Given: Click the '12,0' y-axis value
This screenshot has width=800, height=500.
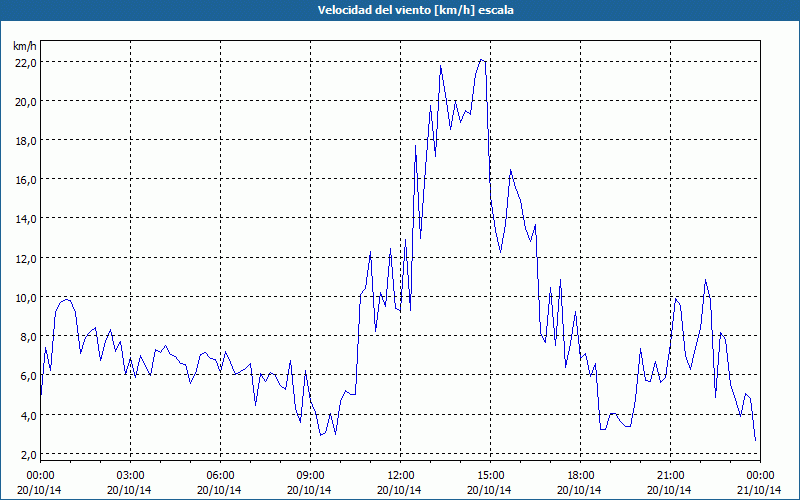Looking at the screenshot, I should [26, 258].
